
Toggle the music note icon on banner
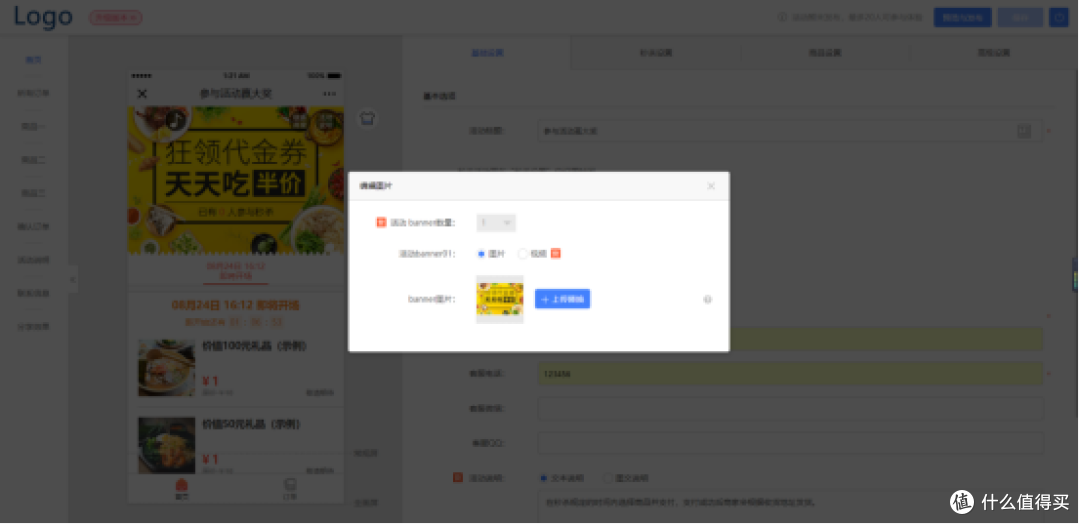tap(176, 121)
